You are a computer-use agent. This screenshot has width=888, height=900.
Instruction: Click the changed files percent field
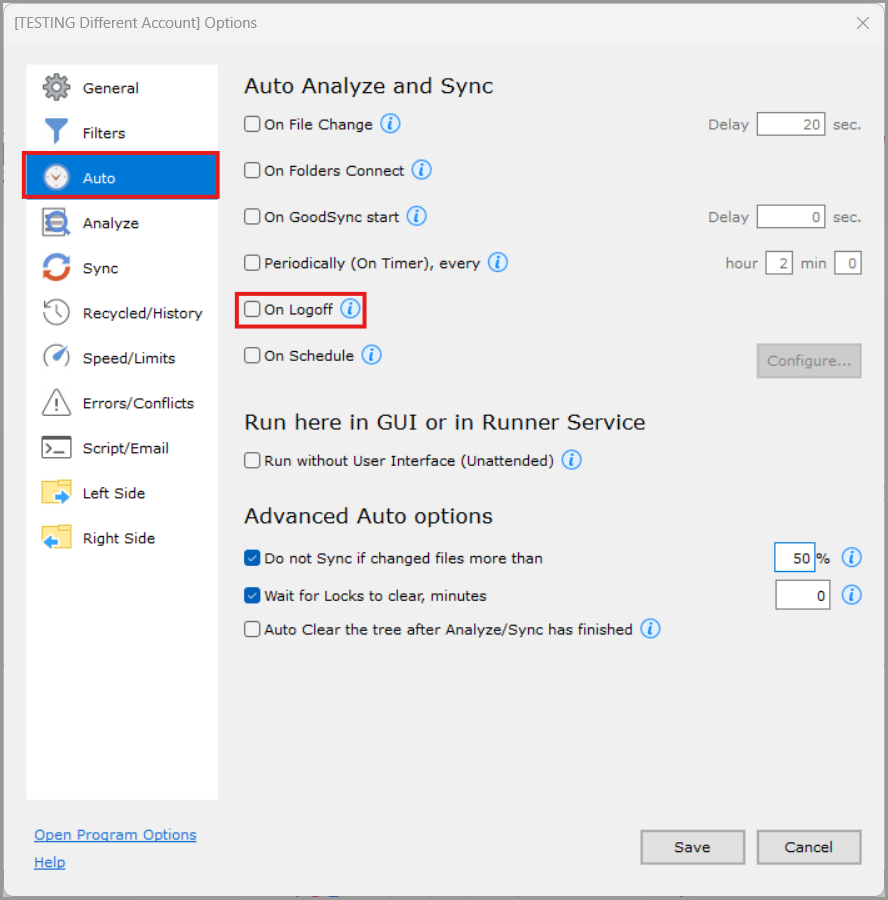click(x=794, y=557)
